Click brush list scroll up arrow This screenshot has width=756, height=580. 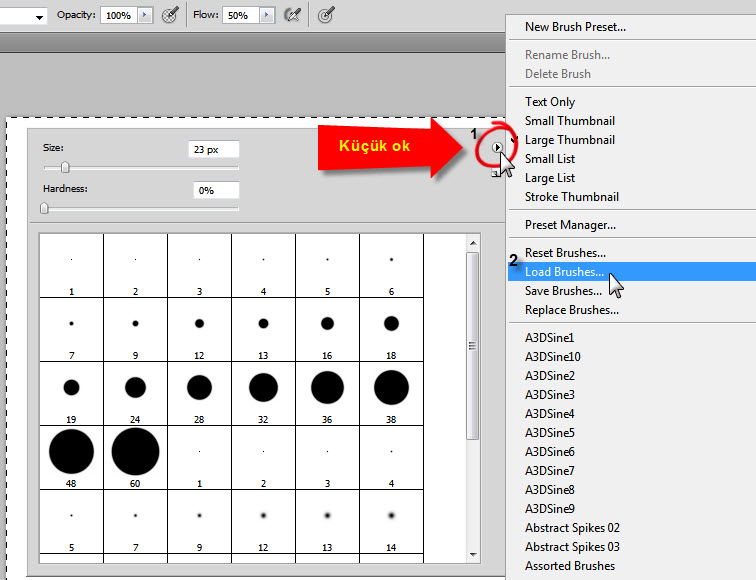pos(473,243)
